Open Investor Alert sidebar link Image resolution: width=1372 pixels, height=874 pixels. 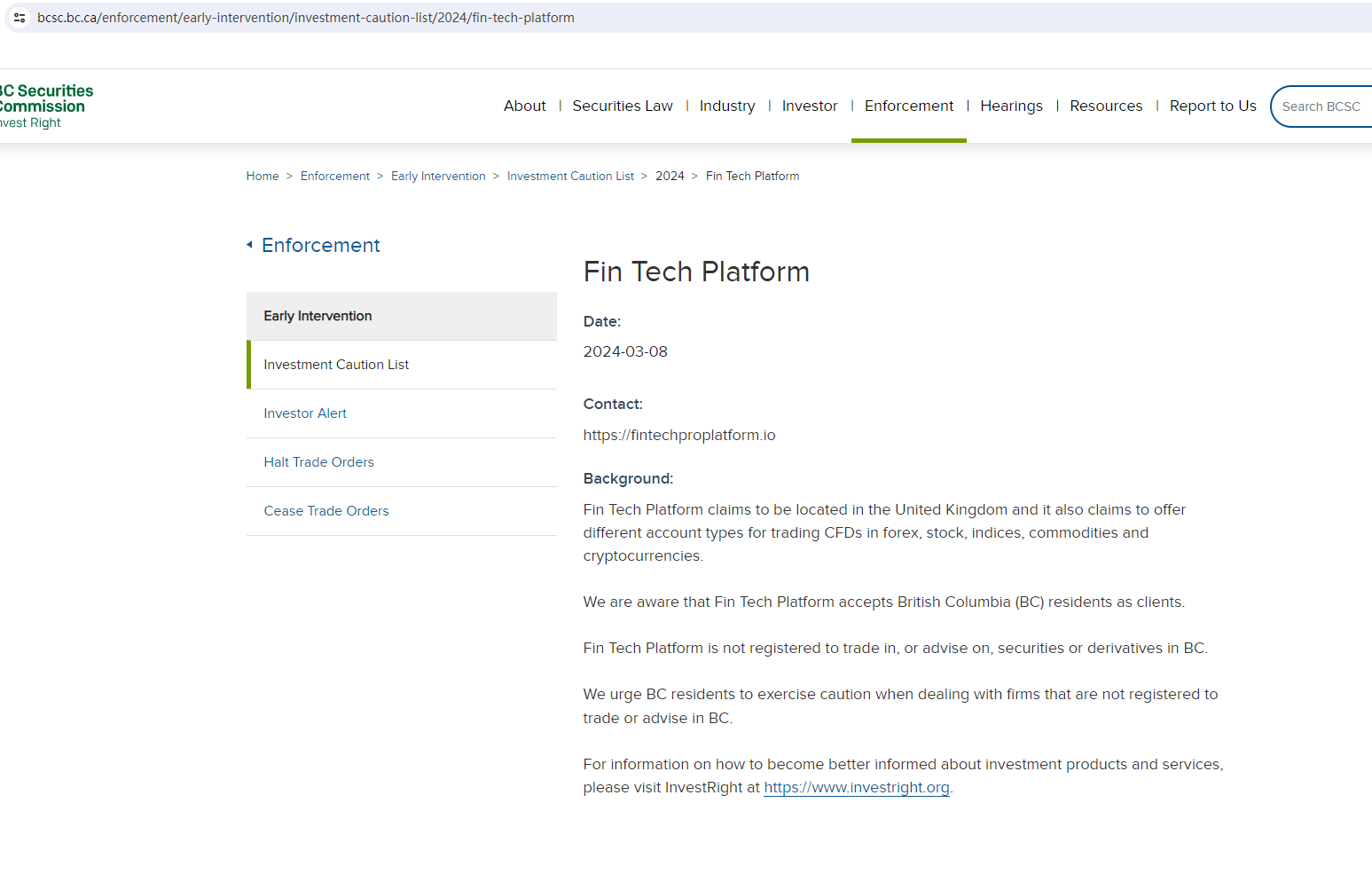coord(305,413)
